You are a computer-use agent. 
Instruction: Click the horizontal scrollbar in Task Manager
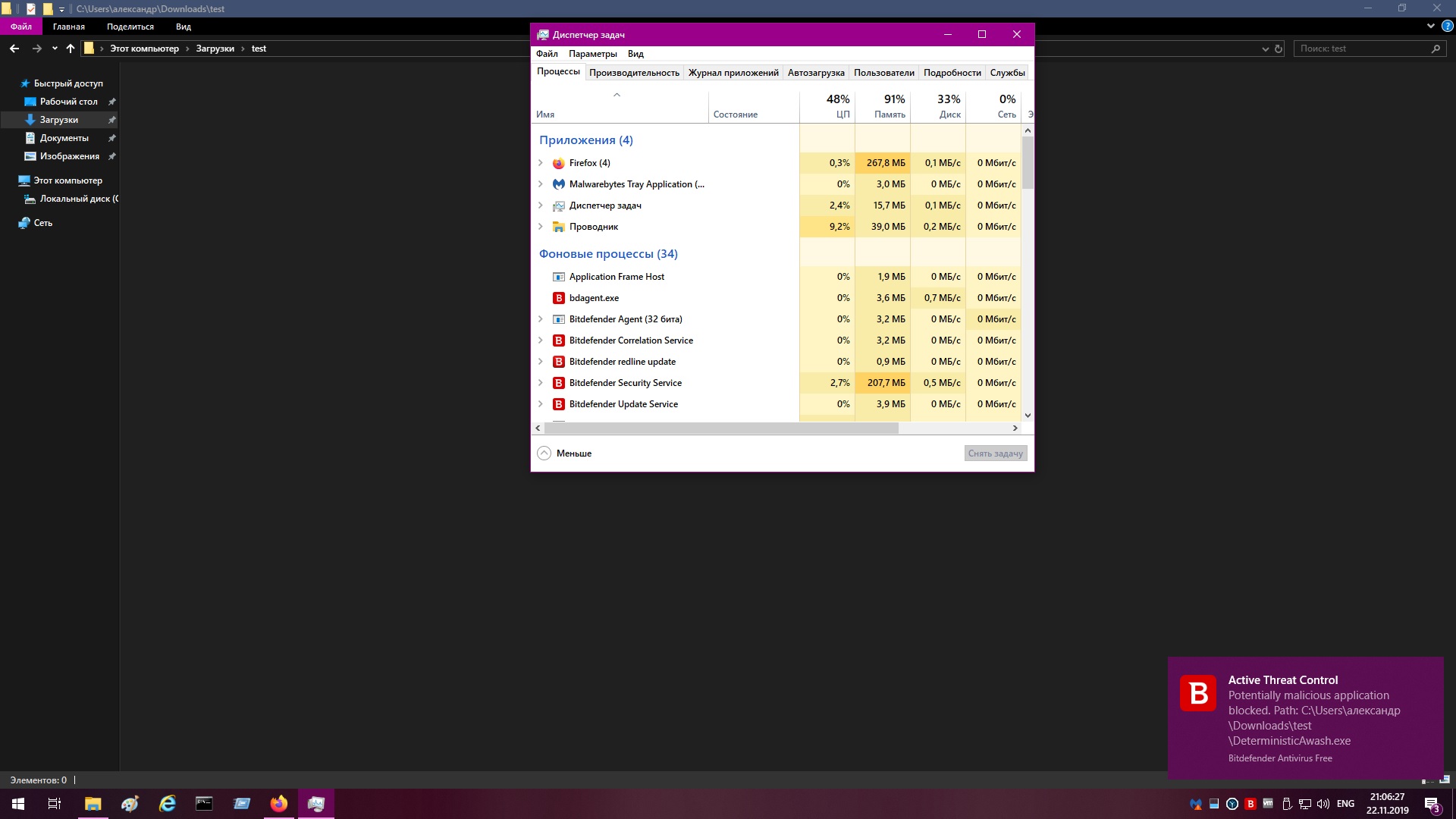pyautogui.click(x=720, y=428)
